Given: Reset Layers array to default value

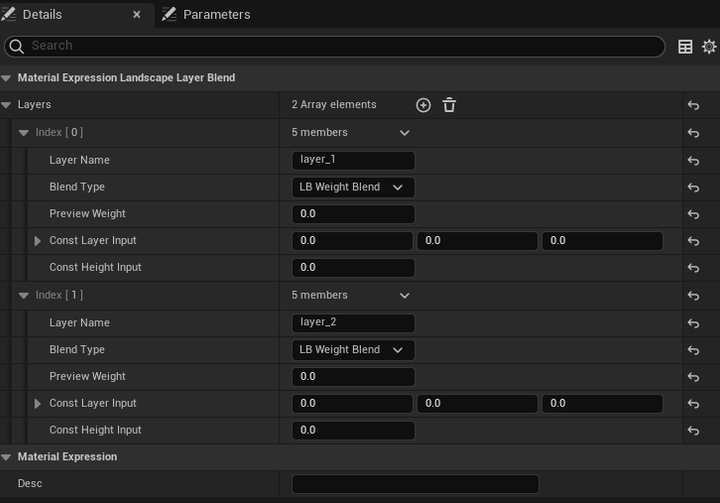Looking at the screenshot, I should (693, 105).
